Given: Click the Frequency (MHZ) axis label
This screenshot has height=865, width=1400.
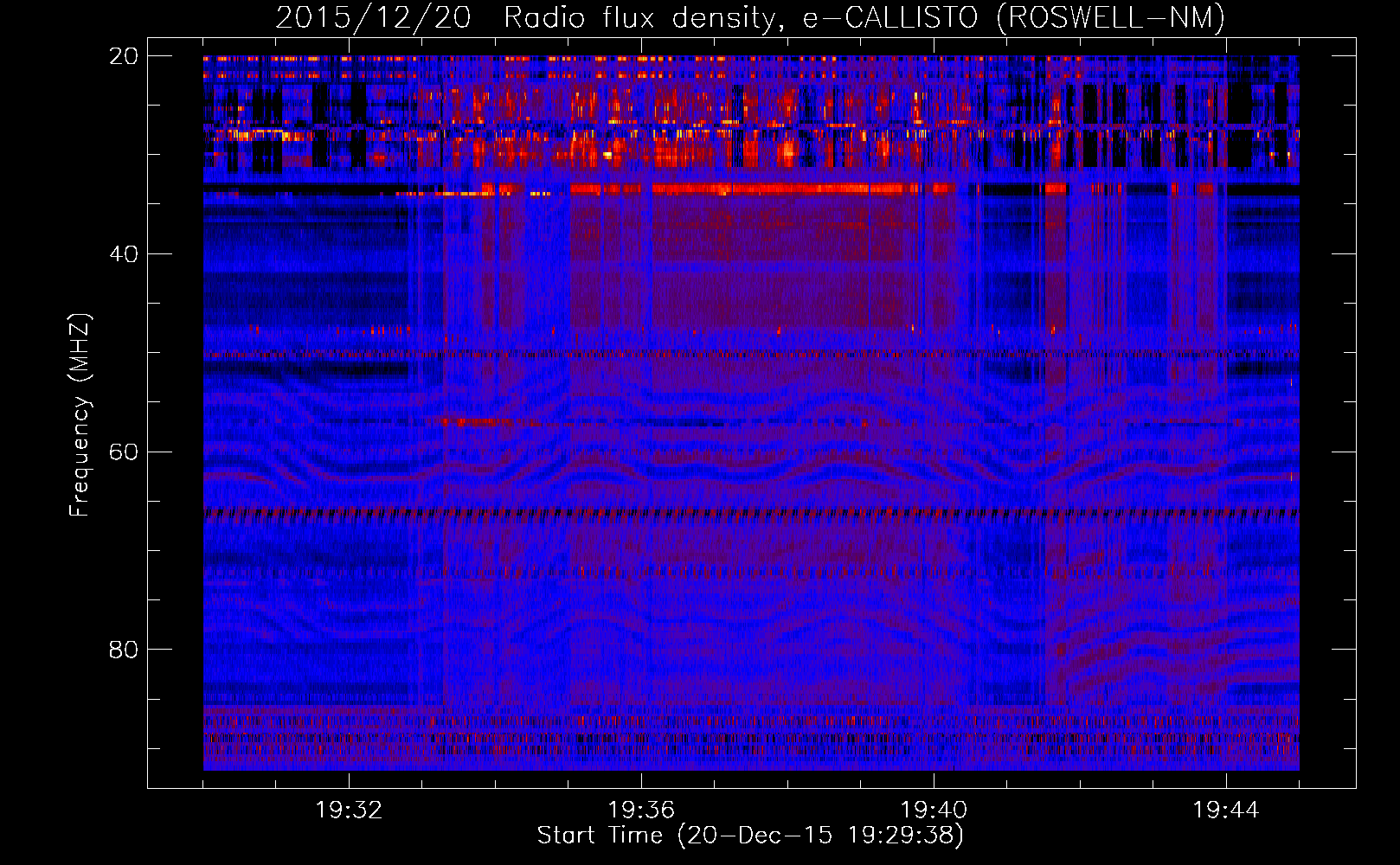Looking at the screenshot, I should click(x=80, y=415).
